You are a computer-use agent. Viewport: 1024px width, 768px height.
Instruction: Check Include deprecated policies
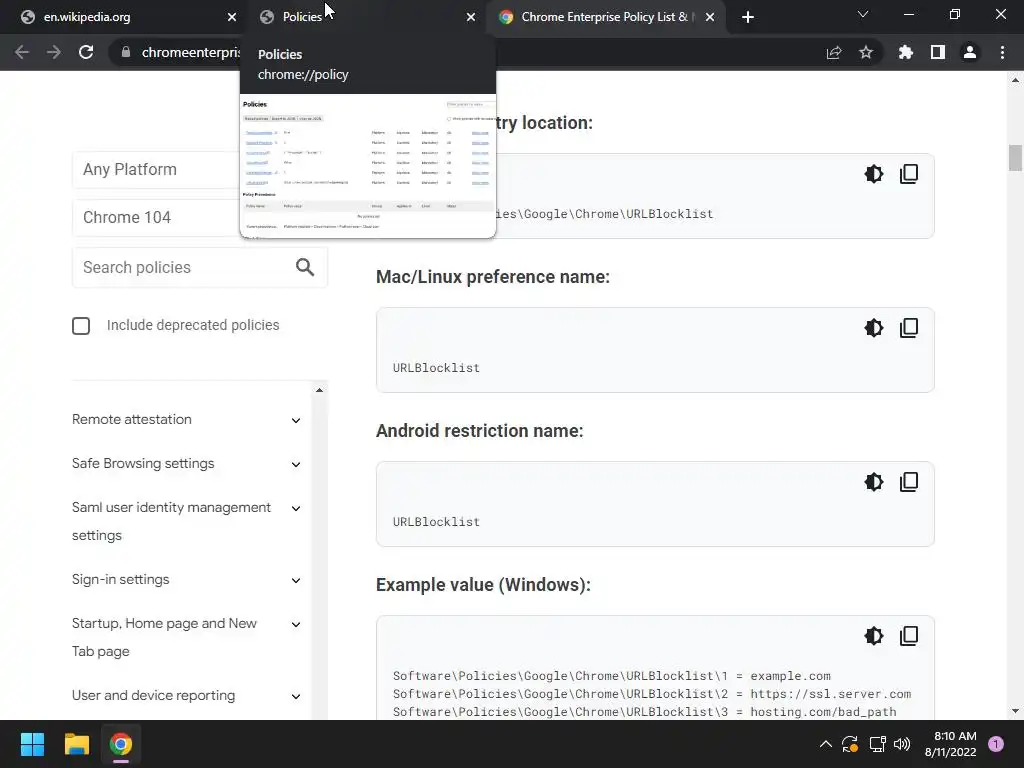click(x=81, y=326)
